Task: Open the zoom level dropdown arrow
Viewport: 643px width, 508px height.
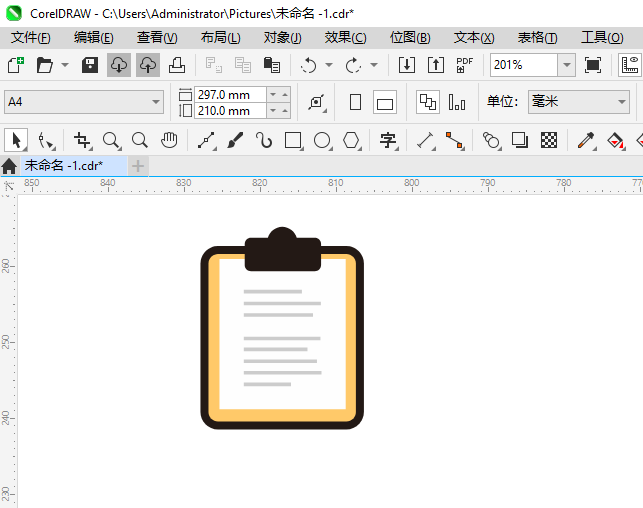Action: coord(567,65)
